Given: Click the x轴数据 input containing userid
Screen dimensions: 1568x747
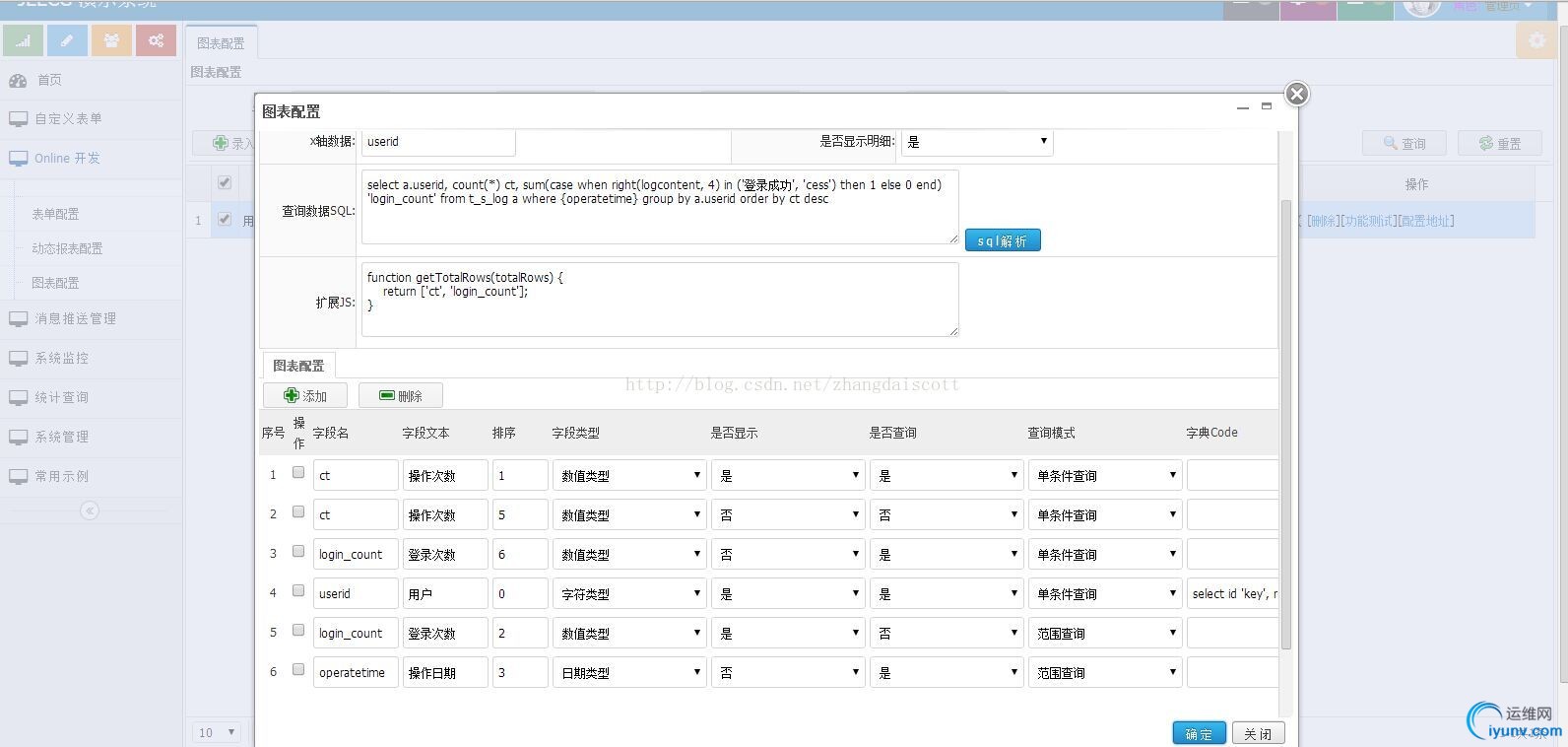Looking at the screenshot, I should 438,142.
